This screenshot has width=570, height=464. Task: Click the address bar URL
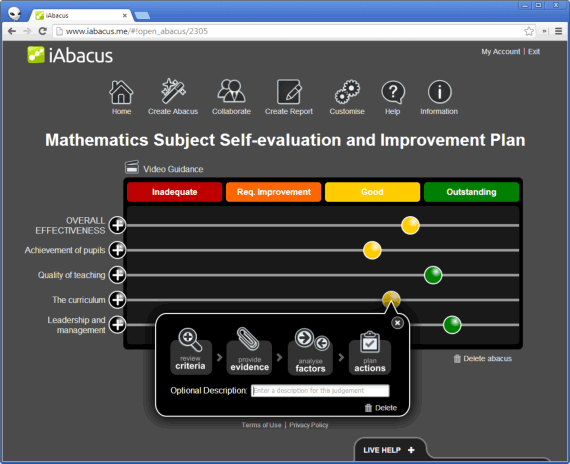pos(137,31)
